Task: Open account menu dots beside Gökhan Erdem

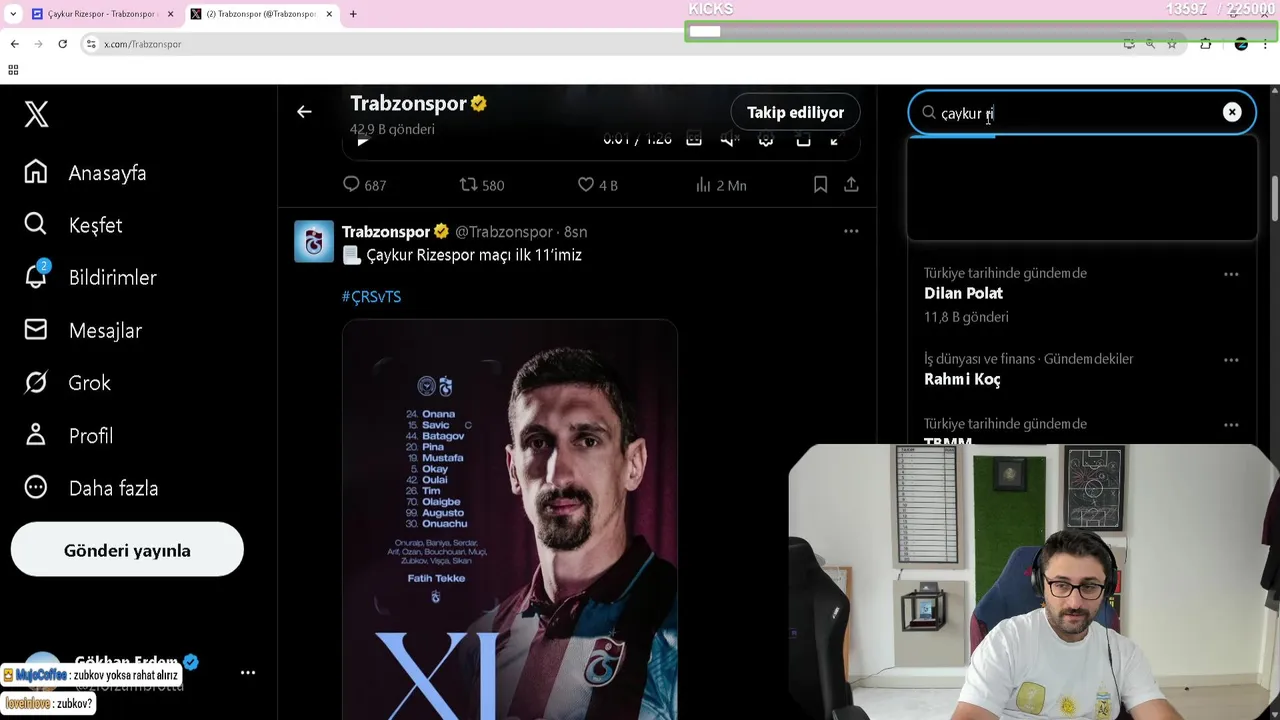Action: tap(248, 673)
